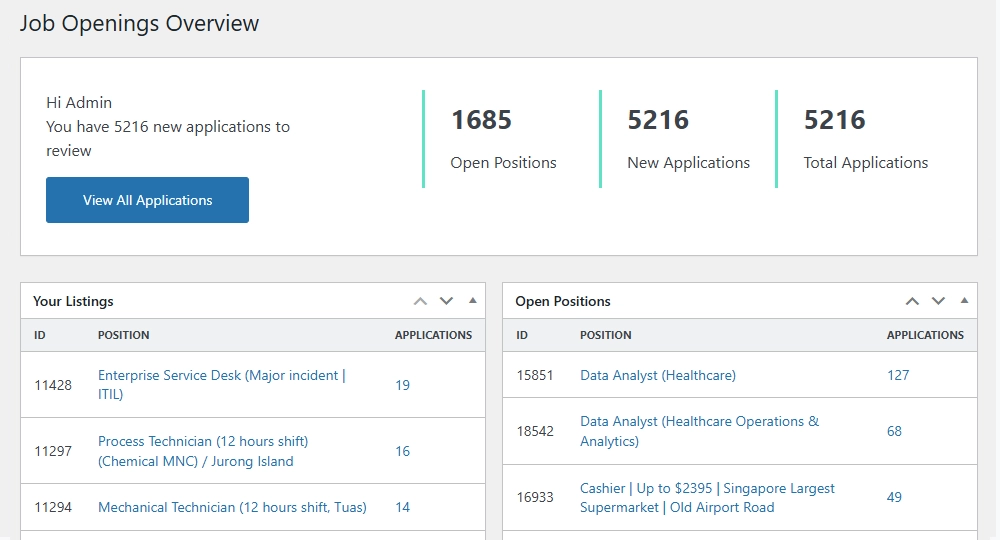
Task: Move Your Listings panel down
Action: (446, 301)
